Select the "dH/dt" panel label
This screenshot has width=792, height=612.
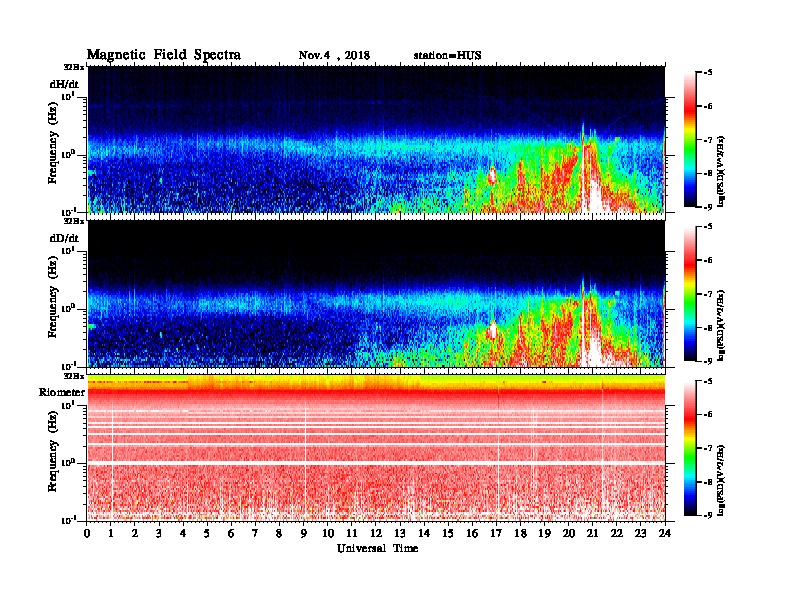tap(64, 84)
